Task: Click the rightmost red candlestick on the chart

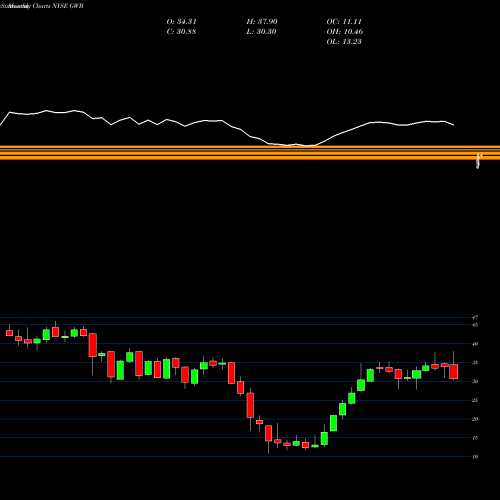Action: (x=454, y=371)
